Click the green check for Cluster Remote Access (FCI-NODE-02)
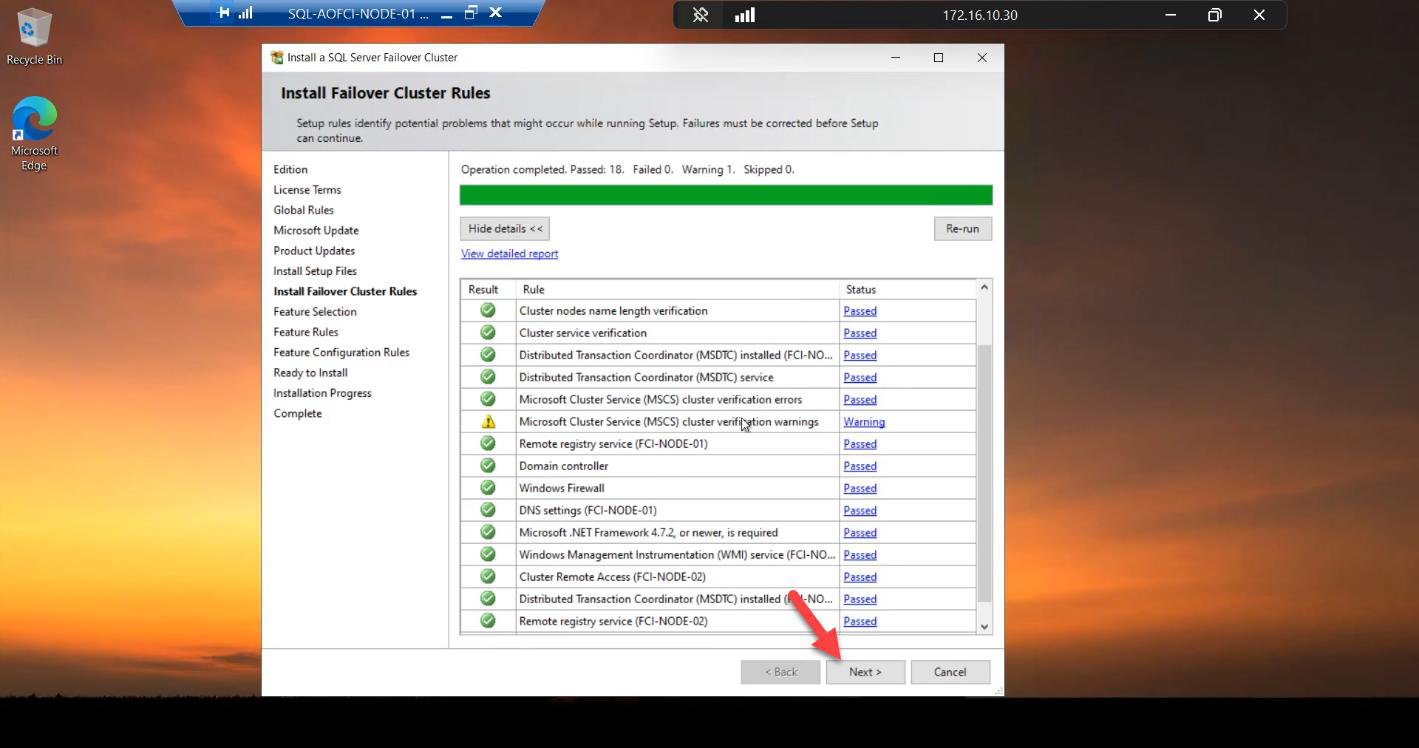The image size is (1419, 748). tap(488, 576)
